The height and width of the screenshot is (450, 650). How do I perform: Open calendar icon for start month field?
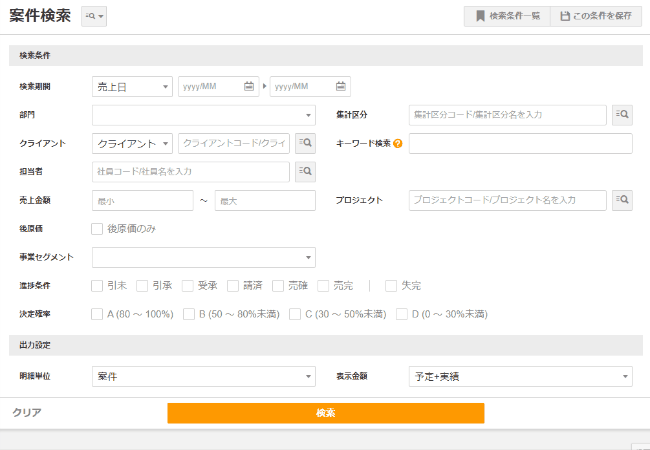tap(249, 86)
